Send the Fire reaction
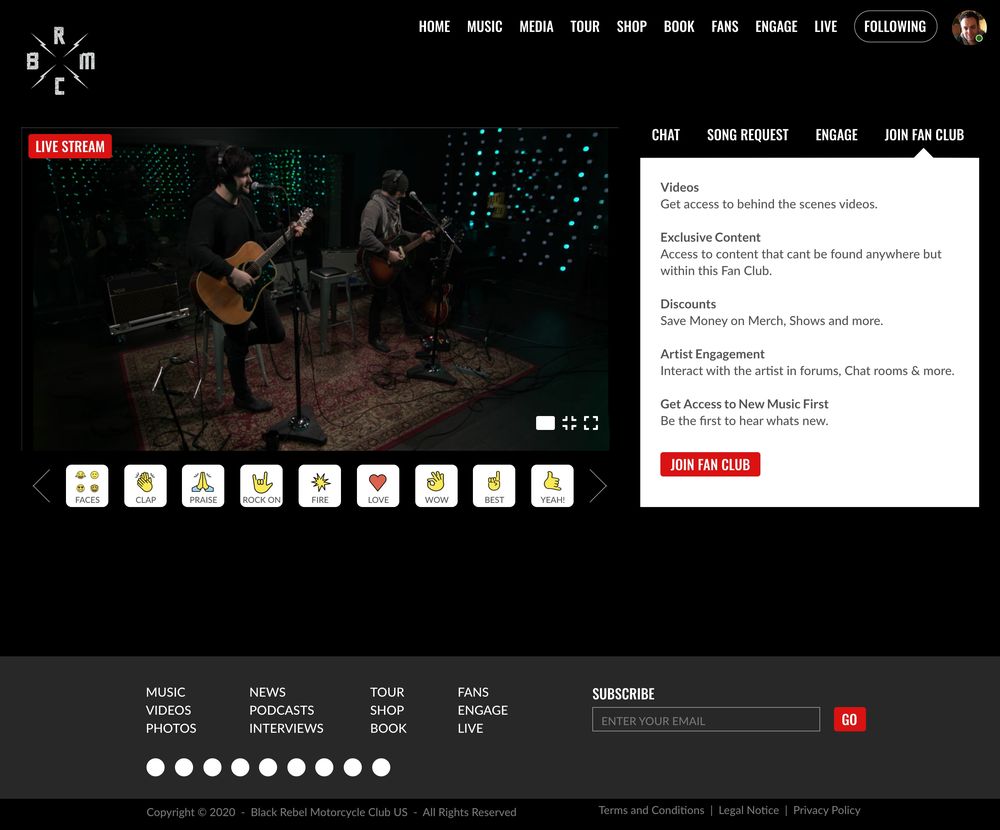1000x830 pixels. click(320, 485)
